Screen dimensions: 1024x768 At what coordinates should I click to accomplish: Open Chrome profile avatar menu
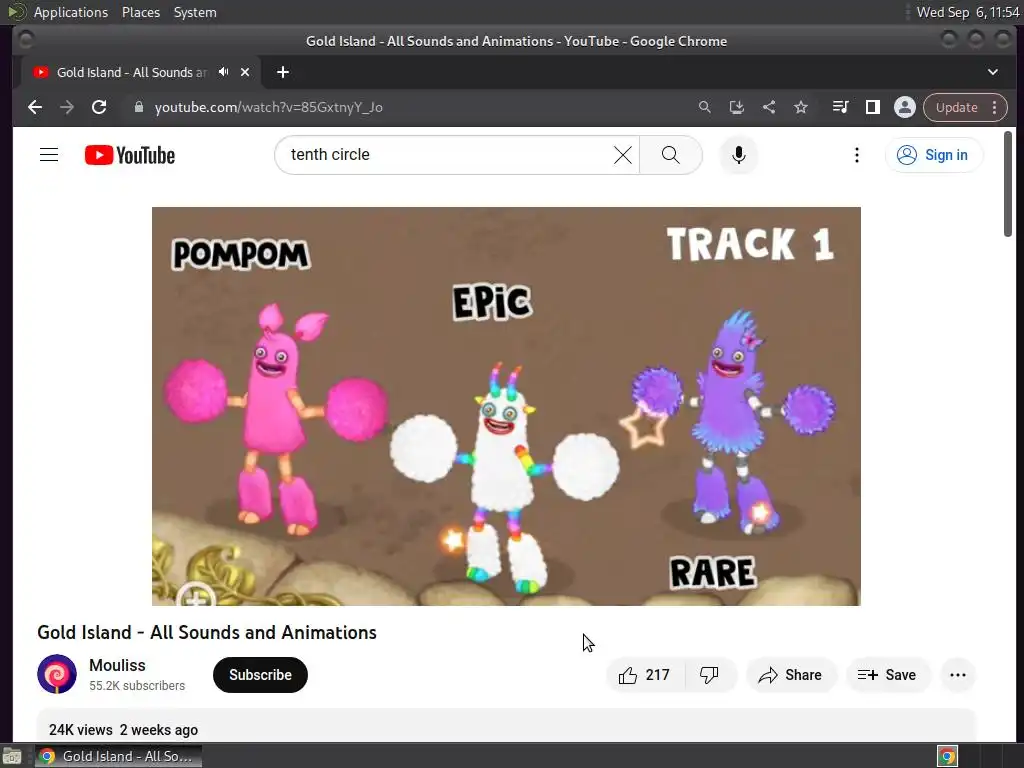click(x=904, y=107)
